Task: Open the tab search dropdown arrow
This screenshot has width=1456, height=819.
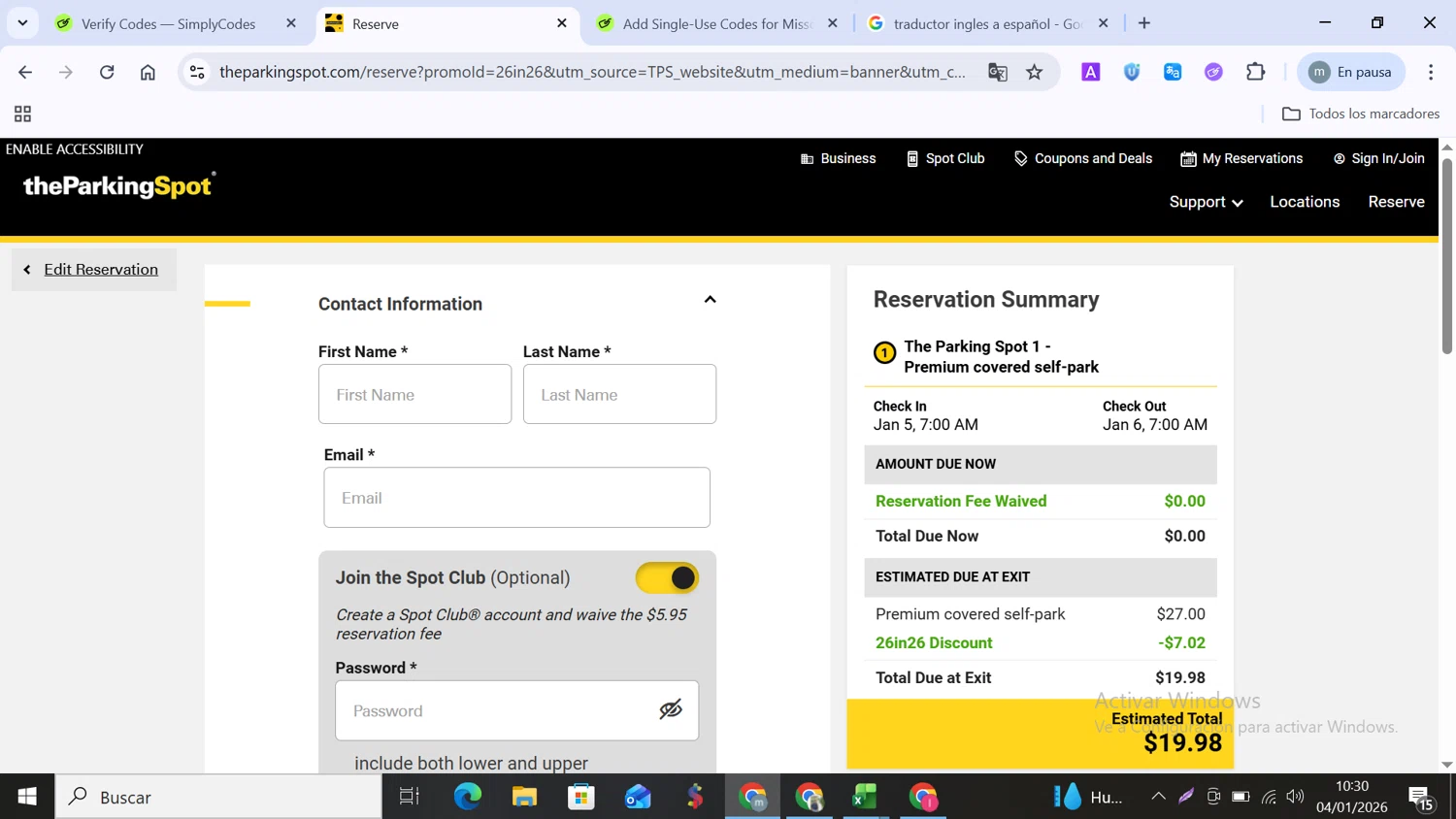Action: (x=22, y=23)
